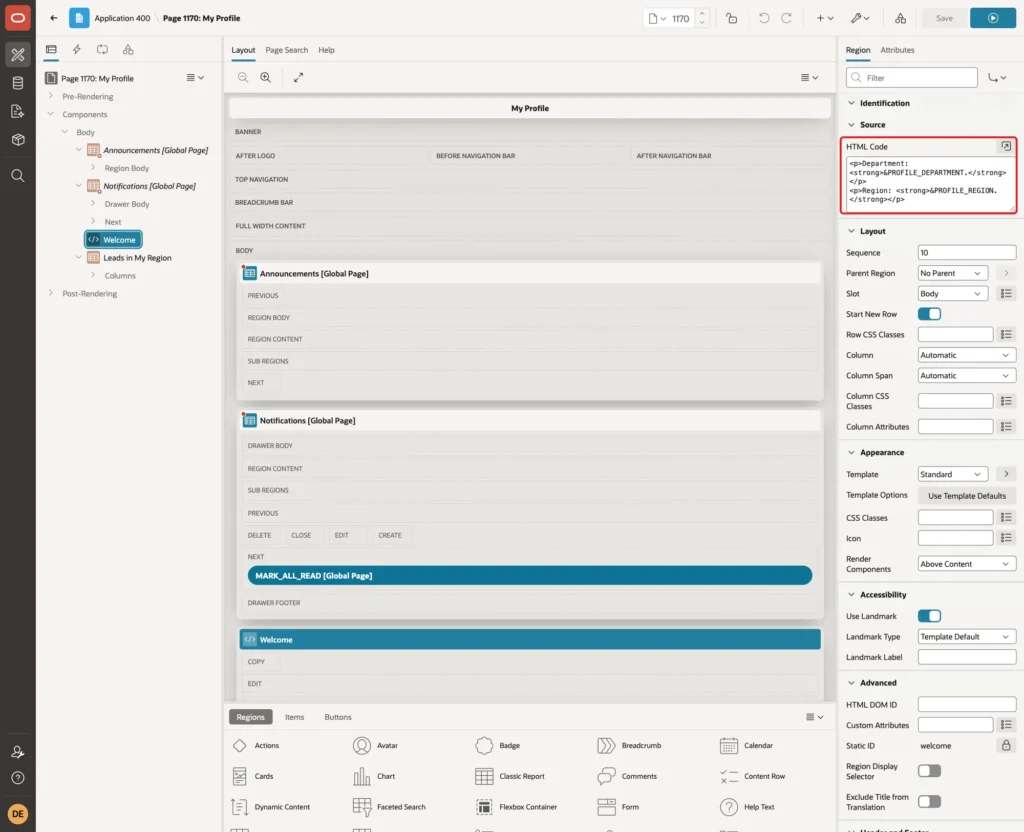Viewport: 1024px width, 832px height.
Task: Switch to the Attributes tab
Action: (x=897, y=50)
